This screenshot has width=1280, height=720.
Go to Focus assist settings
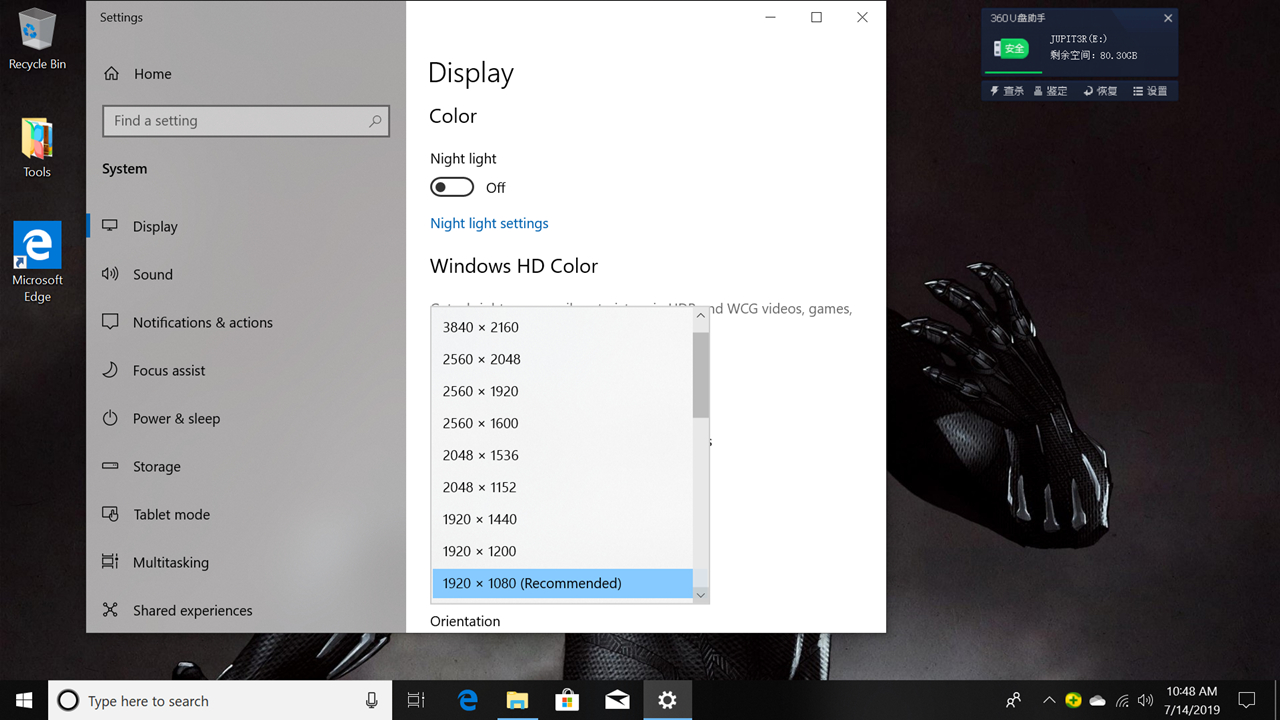click(168, 371)
